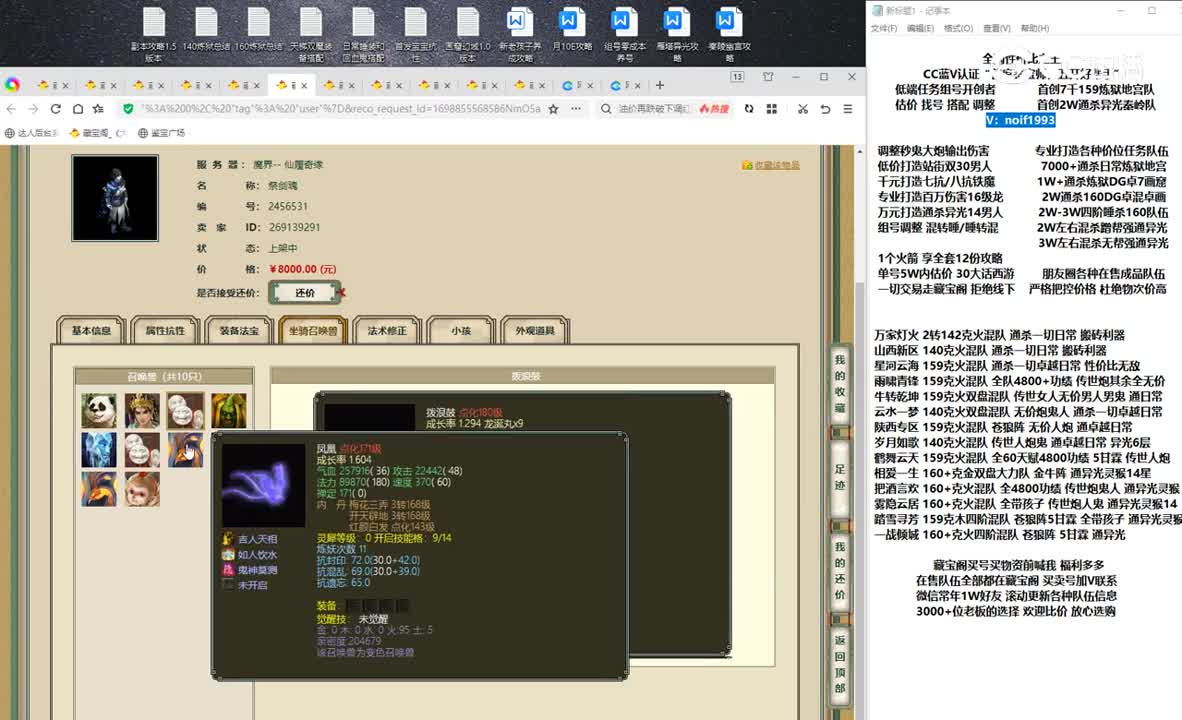Open 我的还价 in the right sidebar
The image size is (1182, 720).
[840, 571]
